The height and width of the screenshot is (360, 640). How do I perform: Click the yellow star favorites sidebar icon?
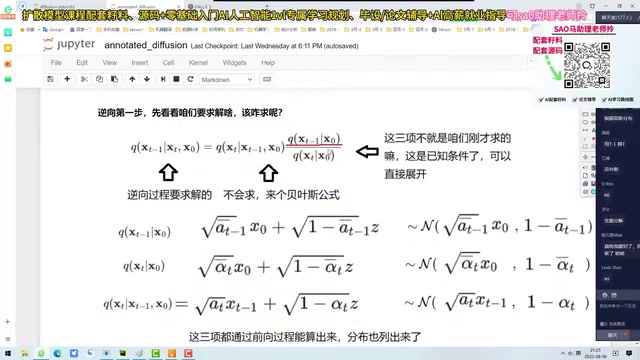(8, 48)
